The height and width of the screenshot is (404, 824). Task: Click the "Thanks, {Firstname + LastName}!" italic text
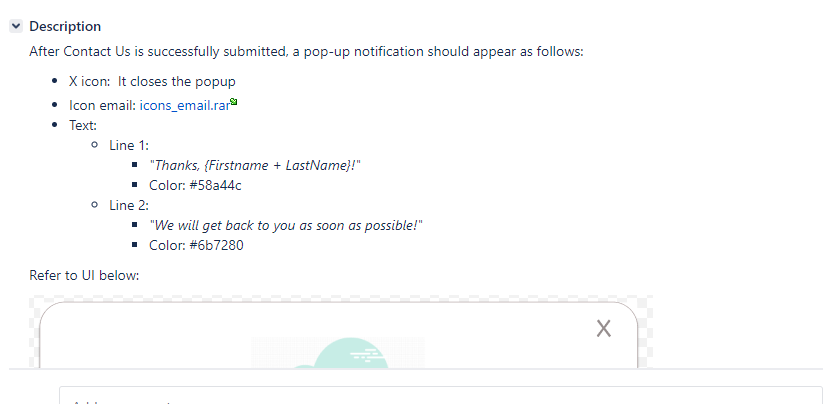click(255, 165)
